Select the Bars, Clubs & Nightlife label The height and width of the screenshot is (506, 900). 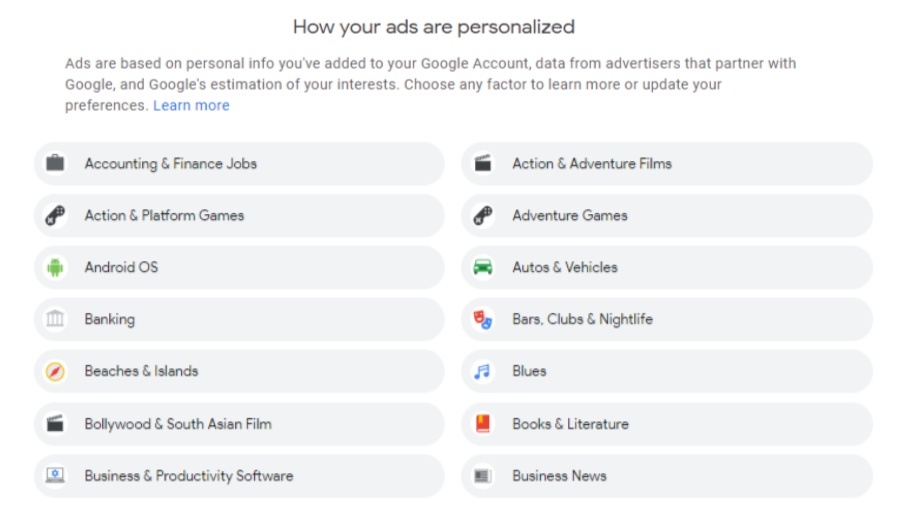(582, 319)
